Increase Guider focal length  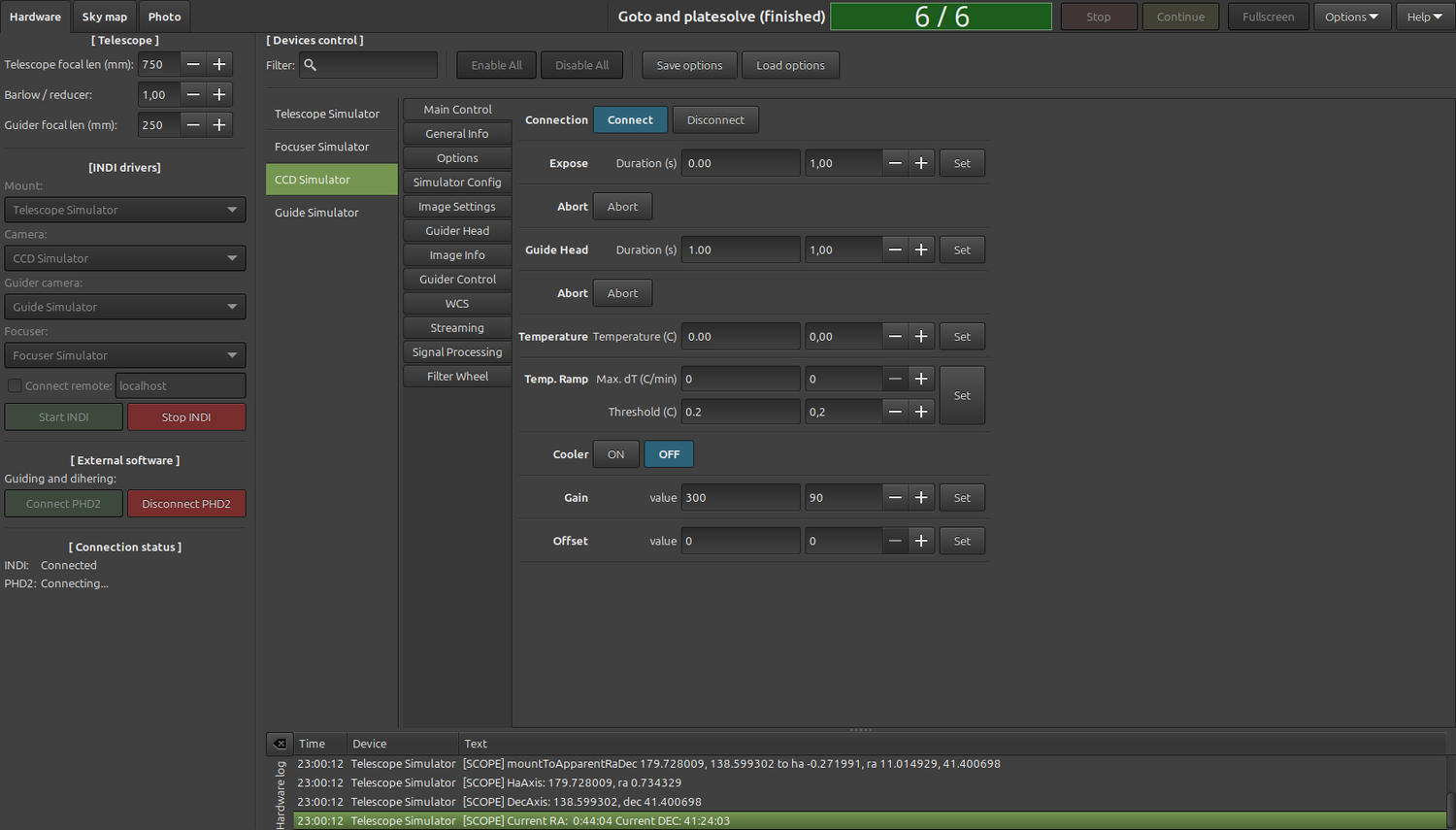tap(219, 124)
